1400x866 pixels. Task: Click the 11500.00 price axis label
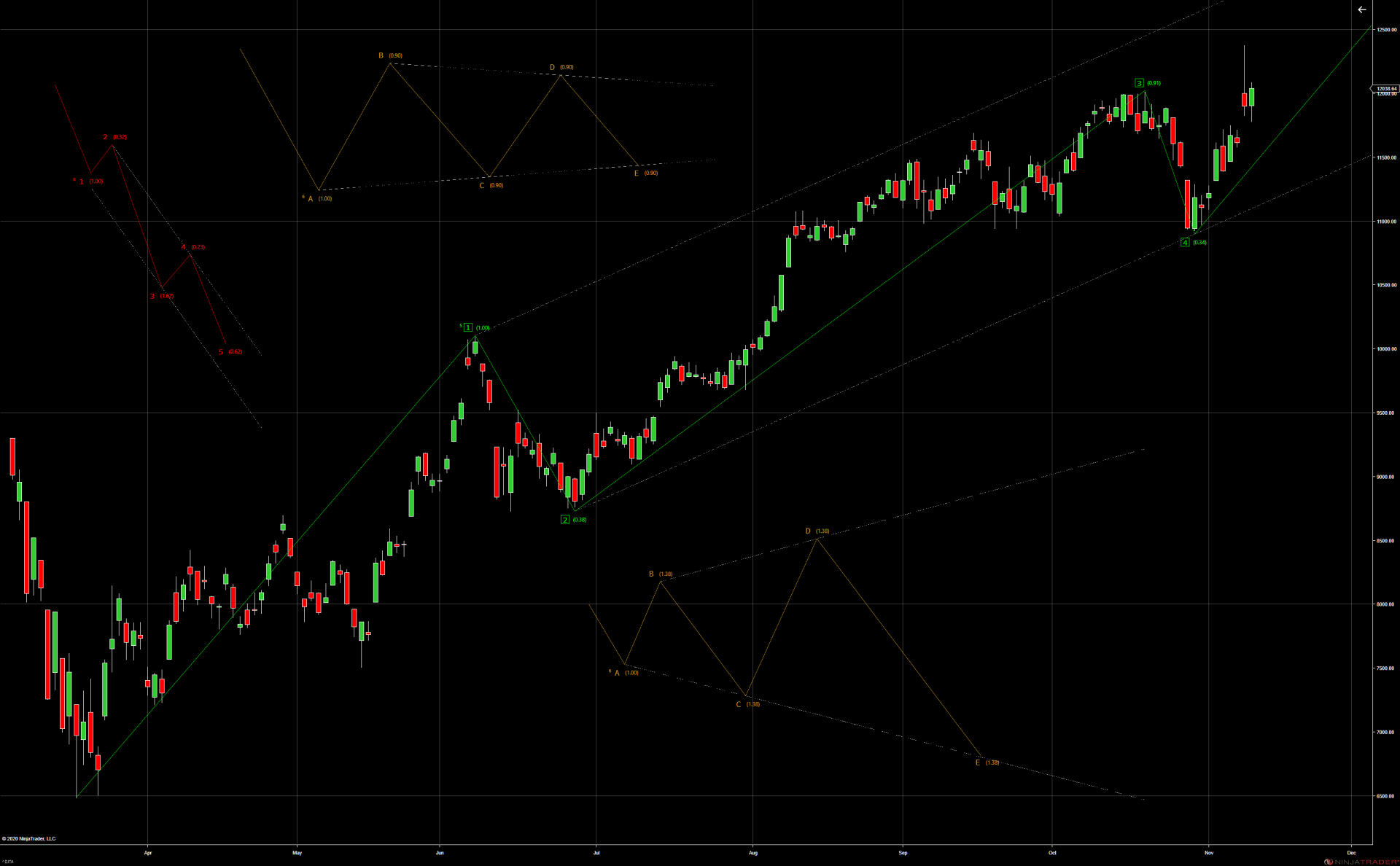coord(1386,157)
